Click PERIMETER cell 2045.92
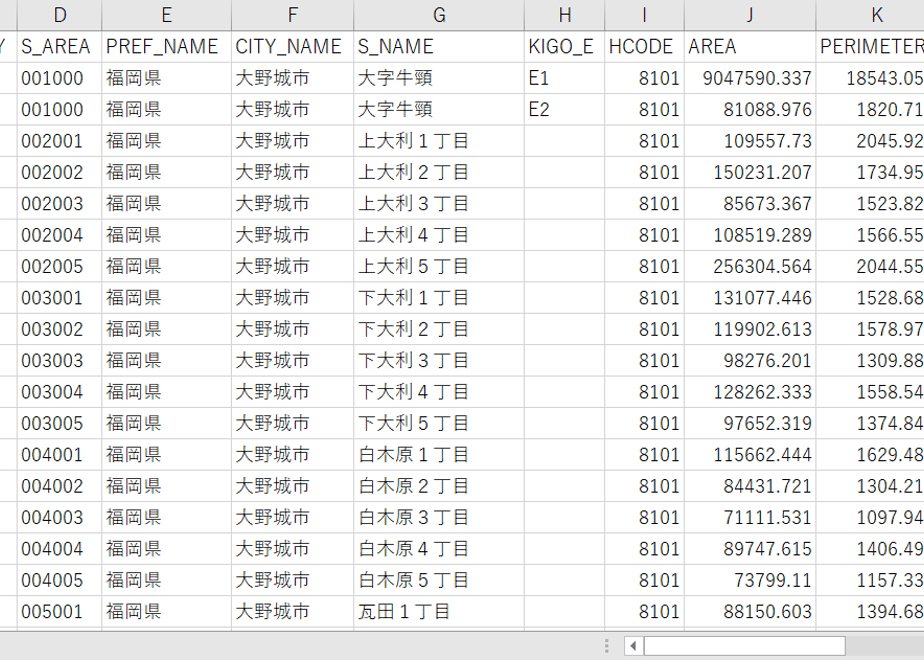The image size is (924, 660). 870,141
